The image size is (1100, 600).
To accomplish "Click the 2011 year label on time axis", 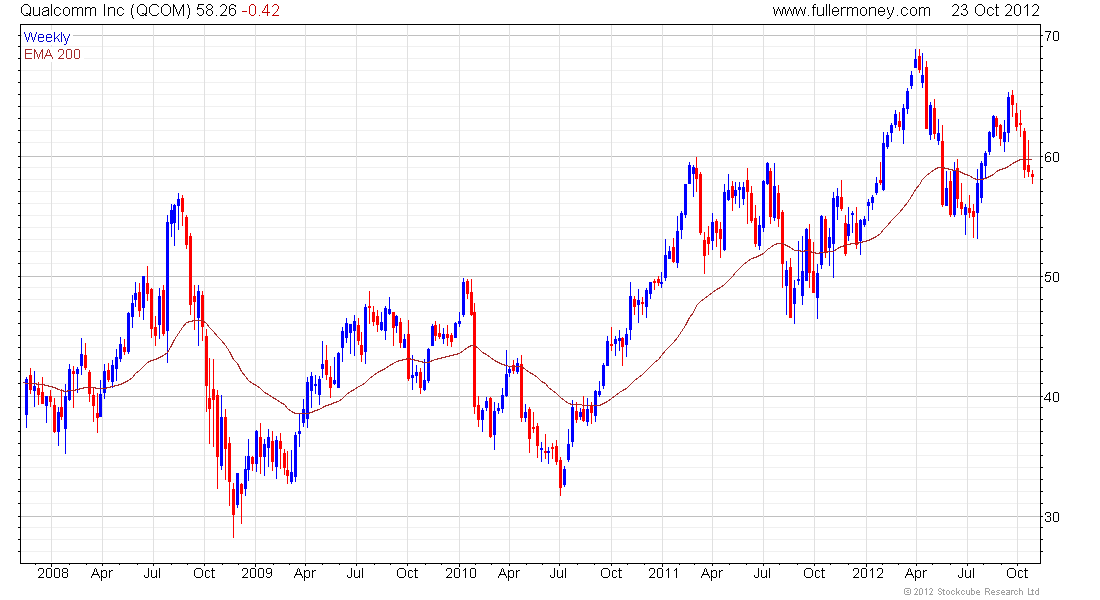I will [664, 573].
